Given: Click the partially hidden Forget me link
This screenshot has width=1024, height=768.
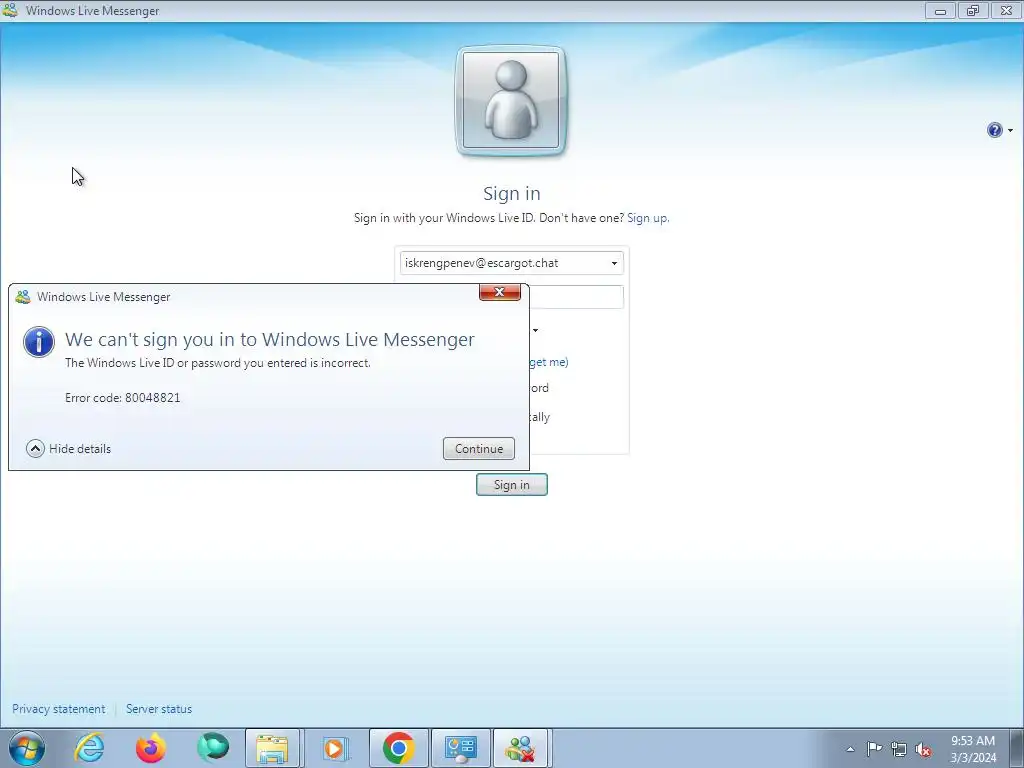Looking at the screenshot, I should (549, 362).
